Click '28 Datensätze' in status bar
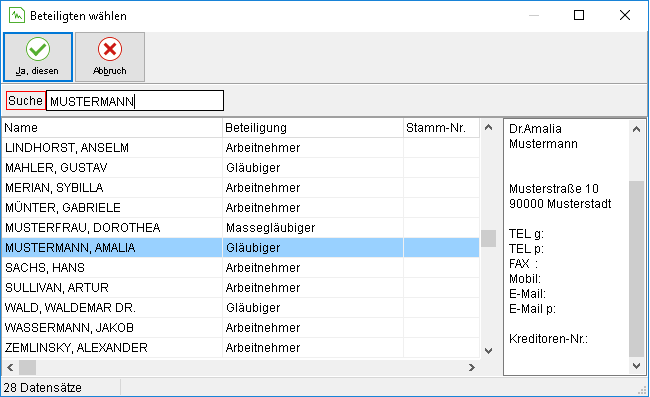 (43, 387)
